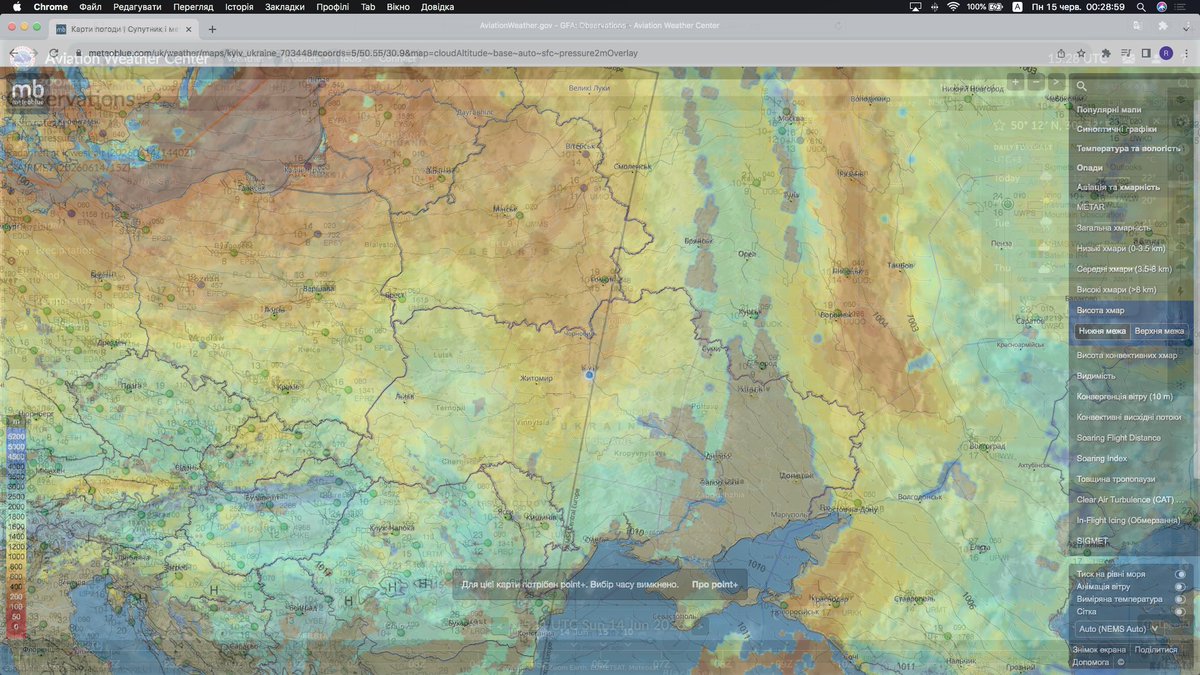Select Загальна хмарність map

point(1114,228)
